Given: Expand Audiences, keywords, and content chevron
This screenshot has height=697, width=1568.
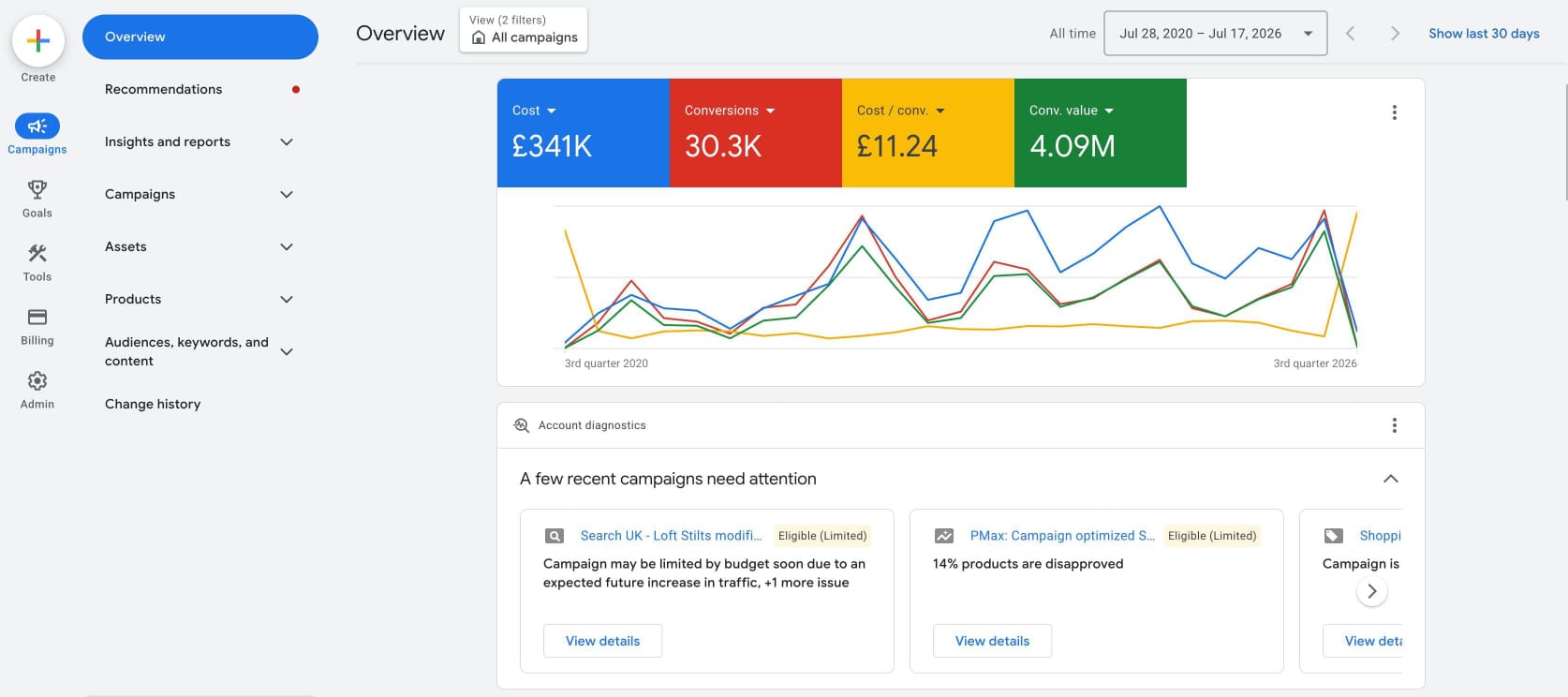Looking at the screenshot, I should [x=287, y=352].
